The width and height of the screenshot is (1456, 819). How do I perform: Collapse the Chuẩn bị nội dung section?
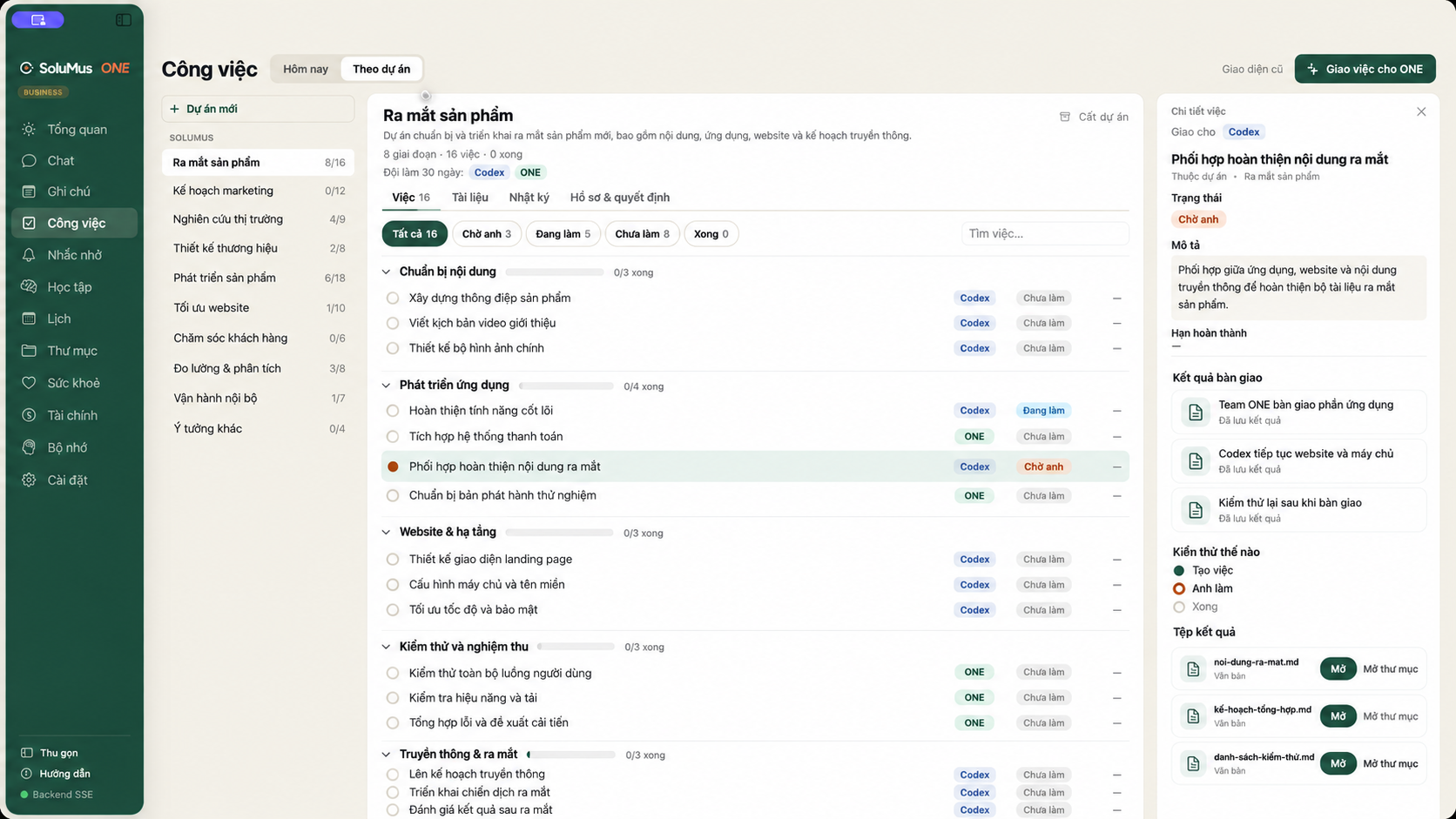[x=387, y=272]
